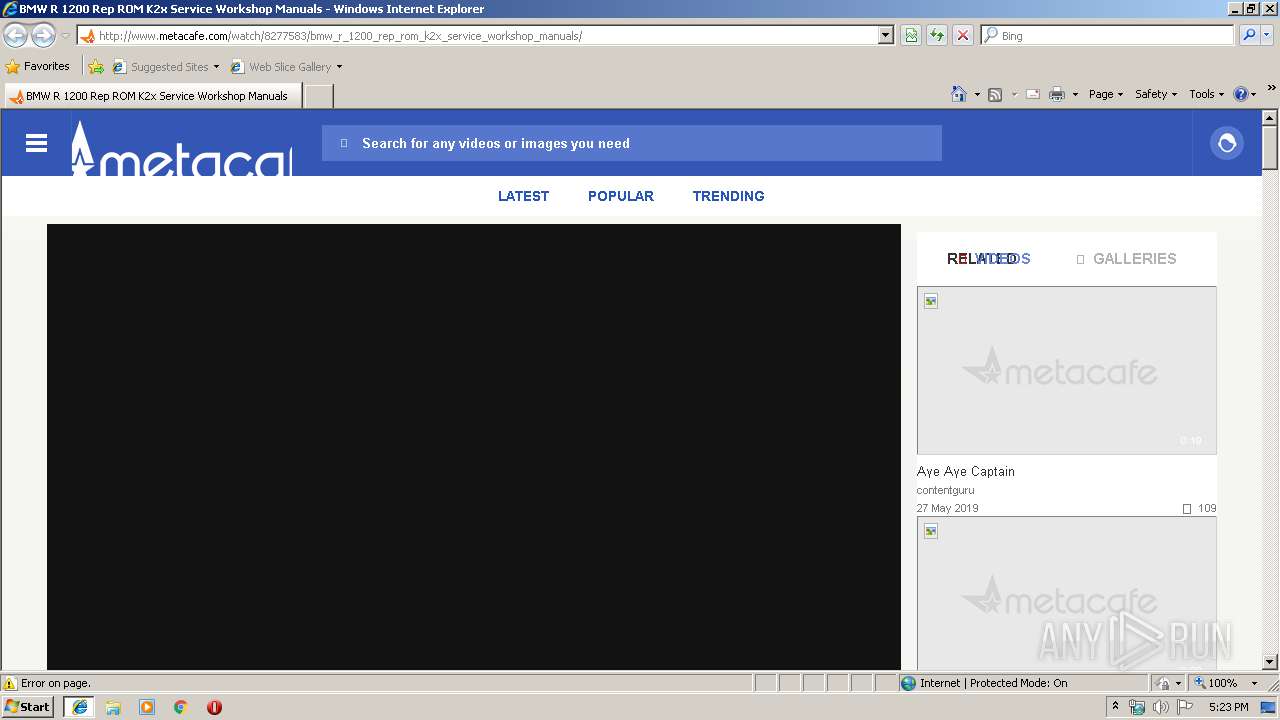The width and height of the screenshot is (1280, 720).
Task: Select the BMW R 1200 Rep ROM tab
Action: (152, 96)
